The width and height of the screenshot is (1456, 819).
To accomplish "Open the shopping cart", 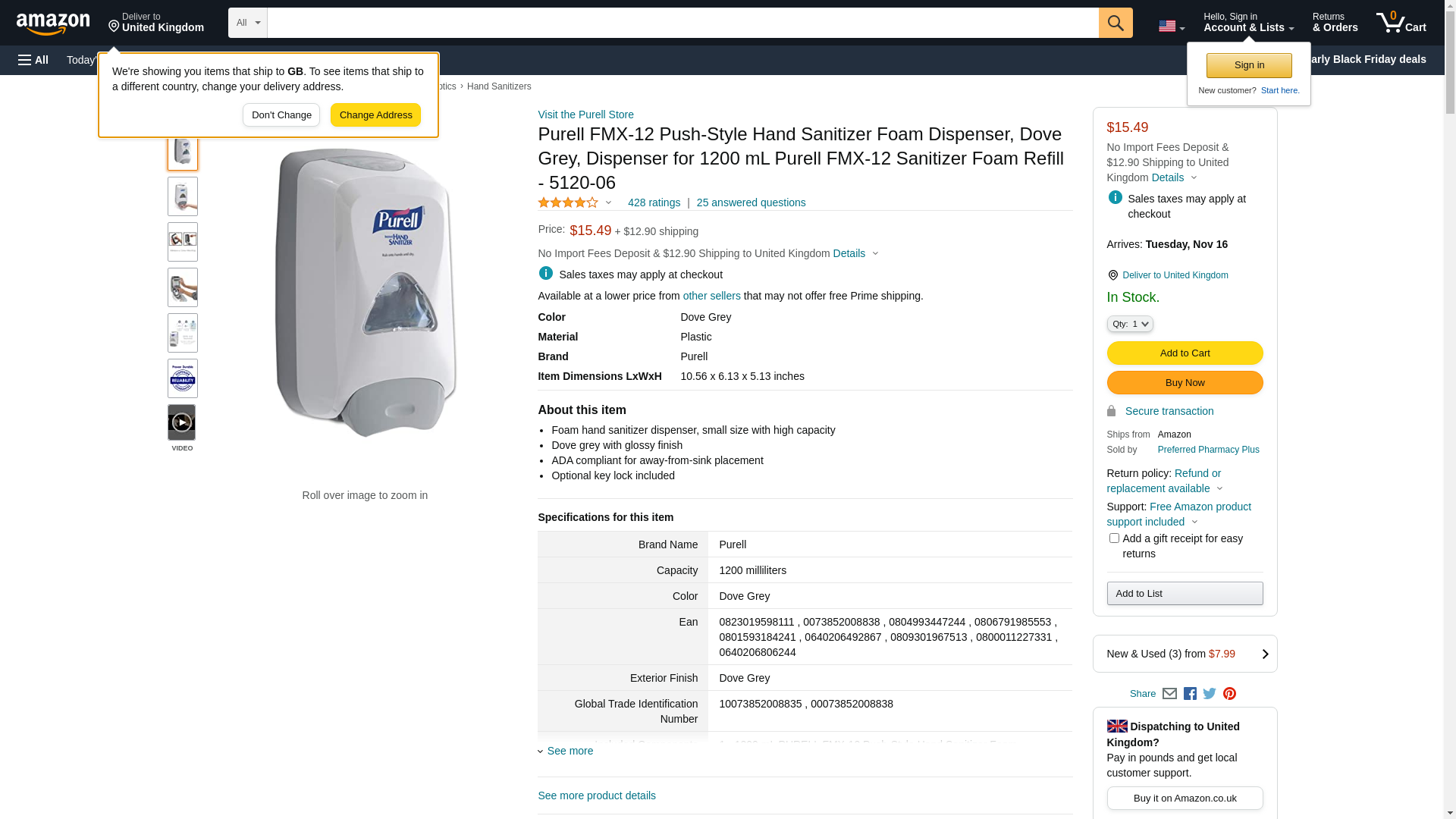I will point(1401,23).
